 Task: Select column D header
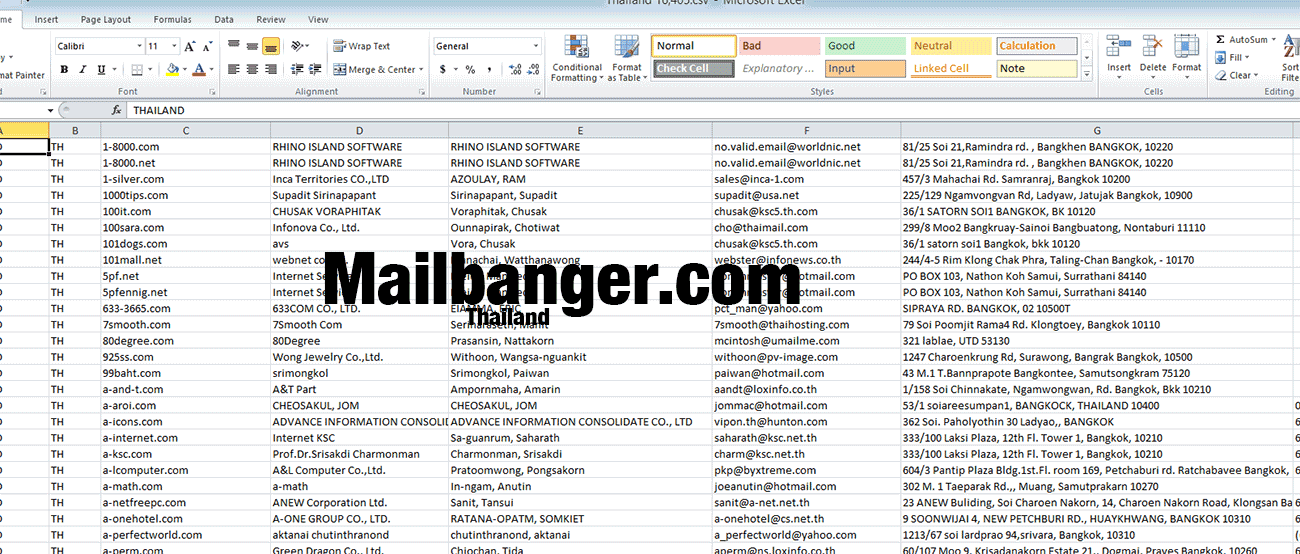[359, 130]
